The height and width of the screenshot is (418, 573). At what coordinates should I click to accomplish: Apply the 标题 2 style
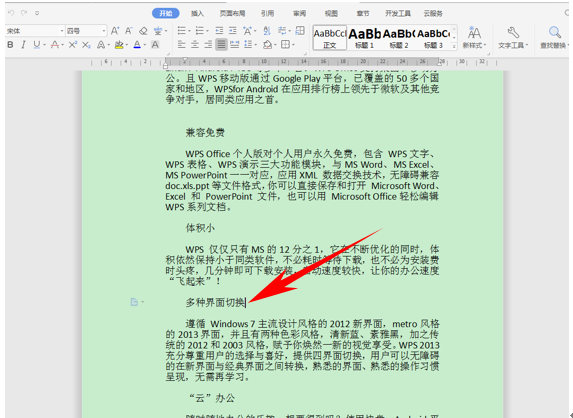point(399,38)
